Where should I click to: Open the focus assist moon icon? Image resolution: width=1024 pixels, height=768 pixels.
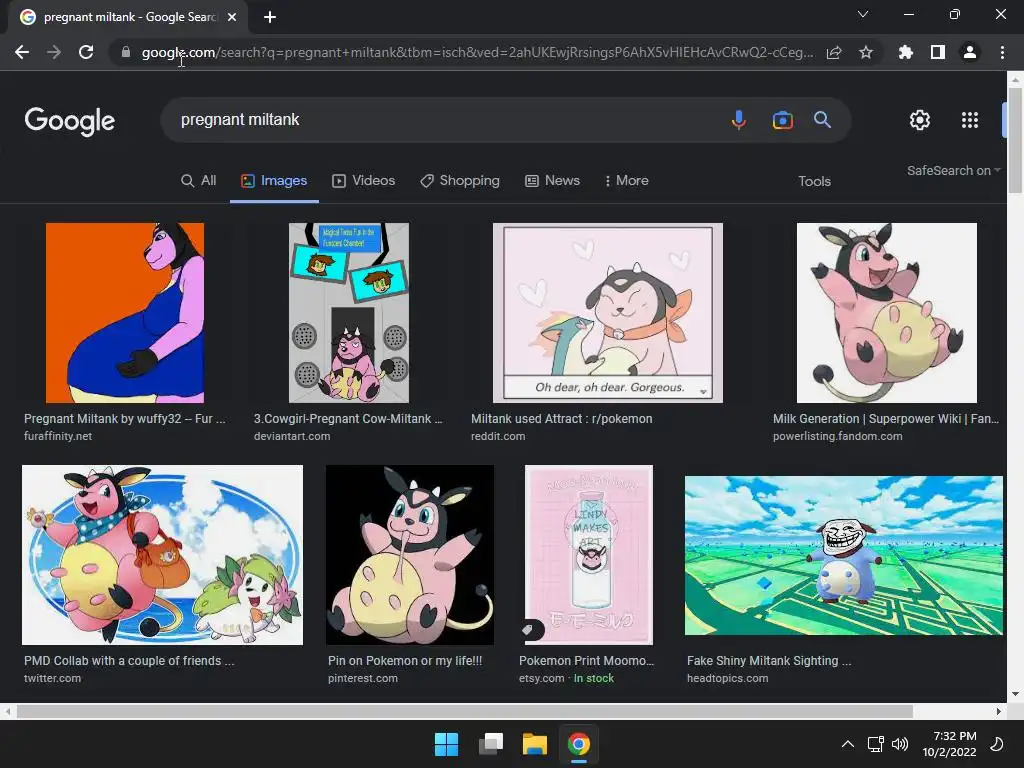997,744
